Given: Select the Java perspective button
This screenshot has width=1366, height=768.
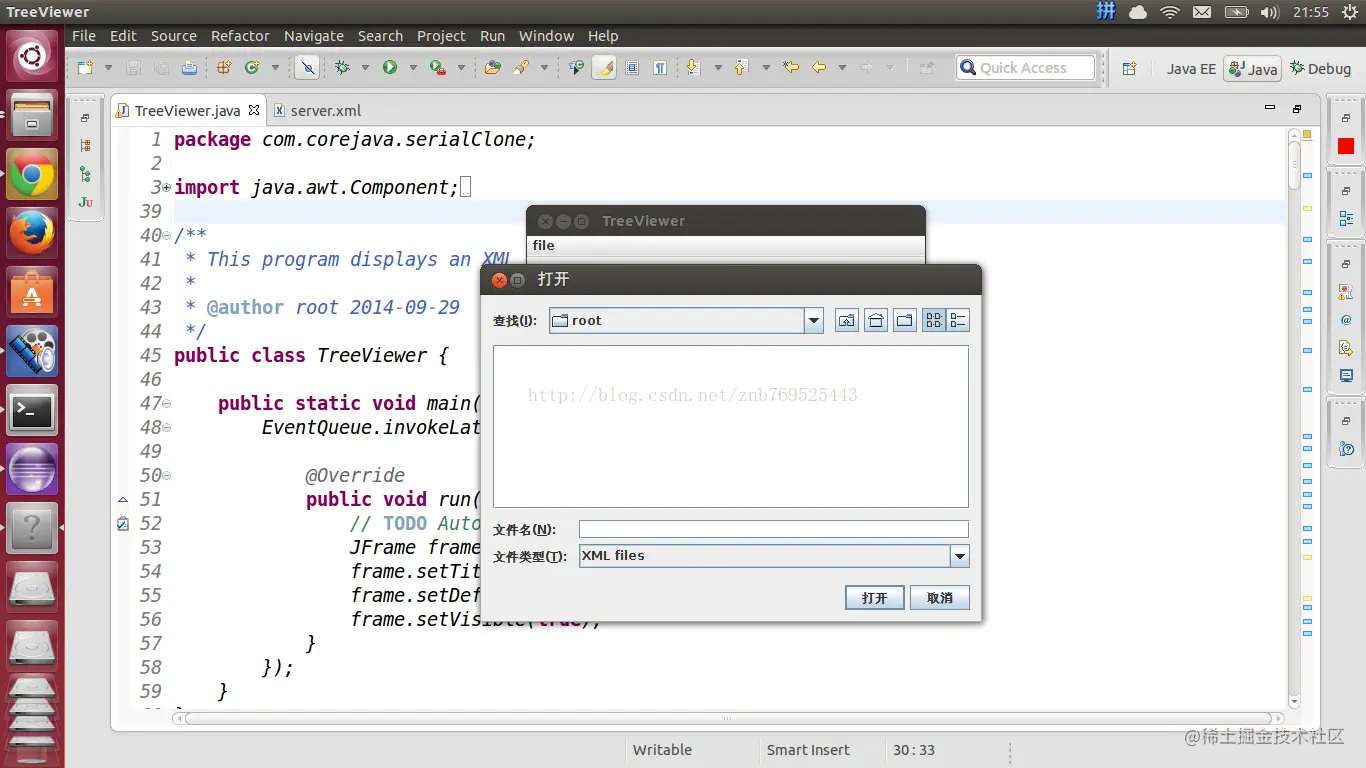Looking at the screenshot, I should (1253, 69).
